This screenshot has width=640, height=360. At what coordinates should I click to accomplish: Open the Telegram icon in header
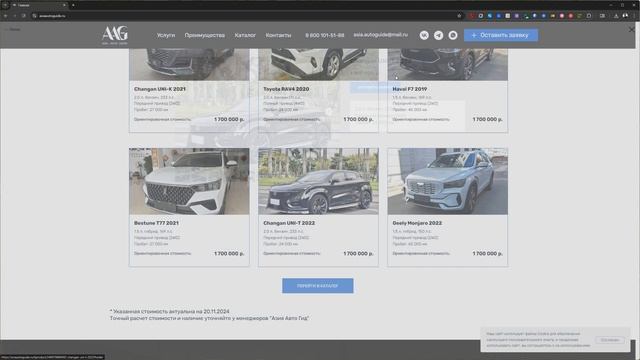coord(438,35)
